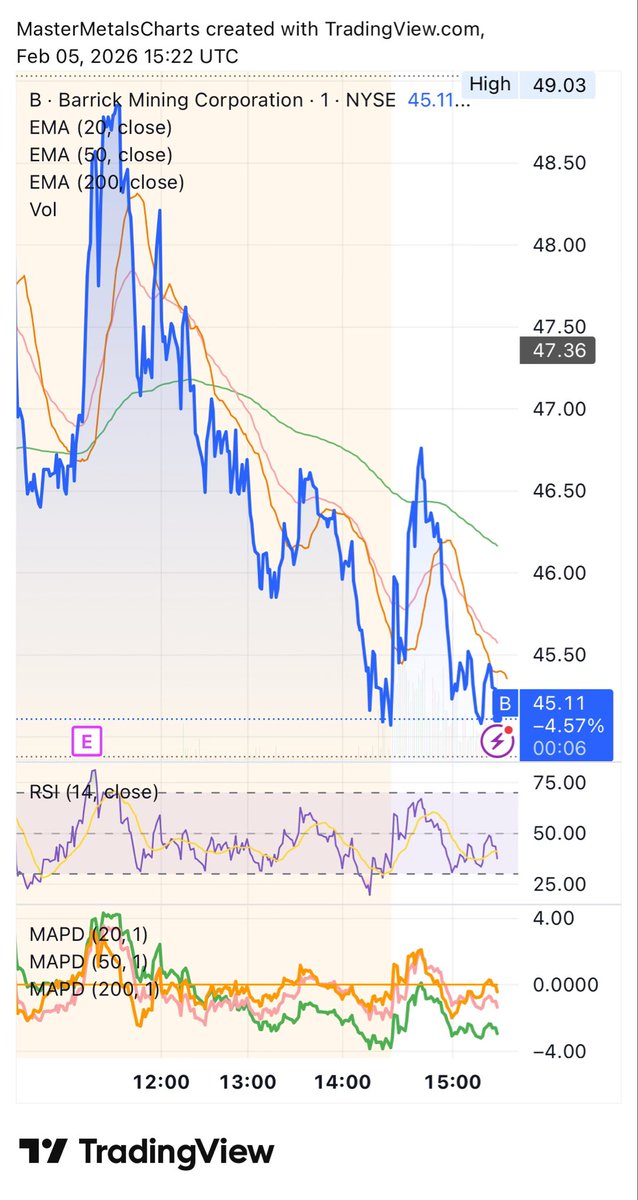
Task: Select the EMA (20, close) indicator label
Action: pos(101,127)
